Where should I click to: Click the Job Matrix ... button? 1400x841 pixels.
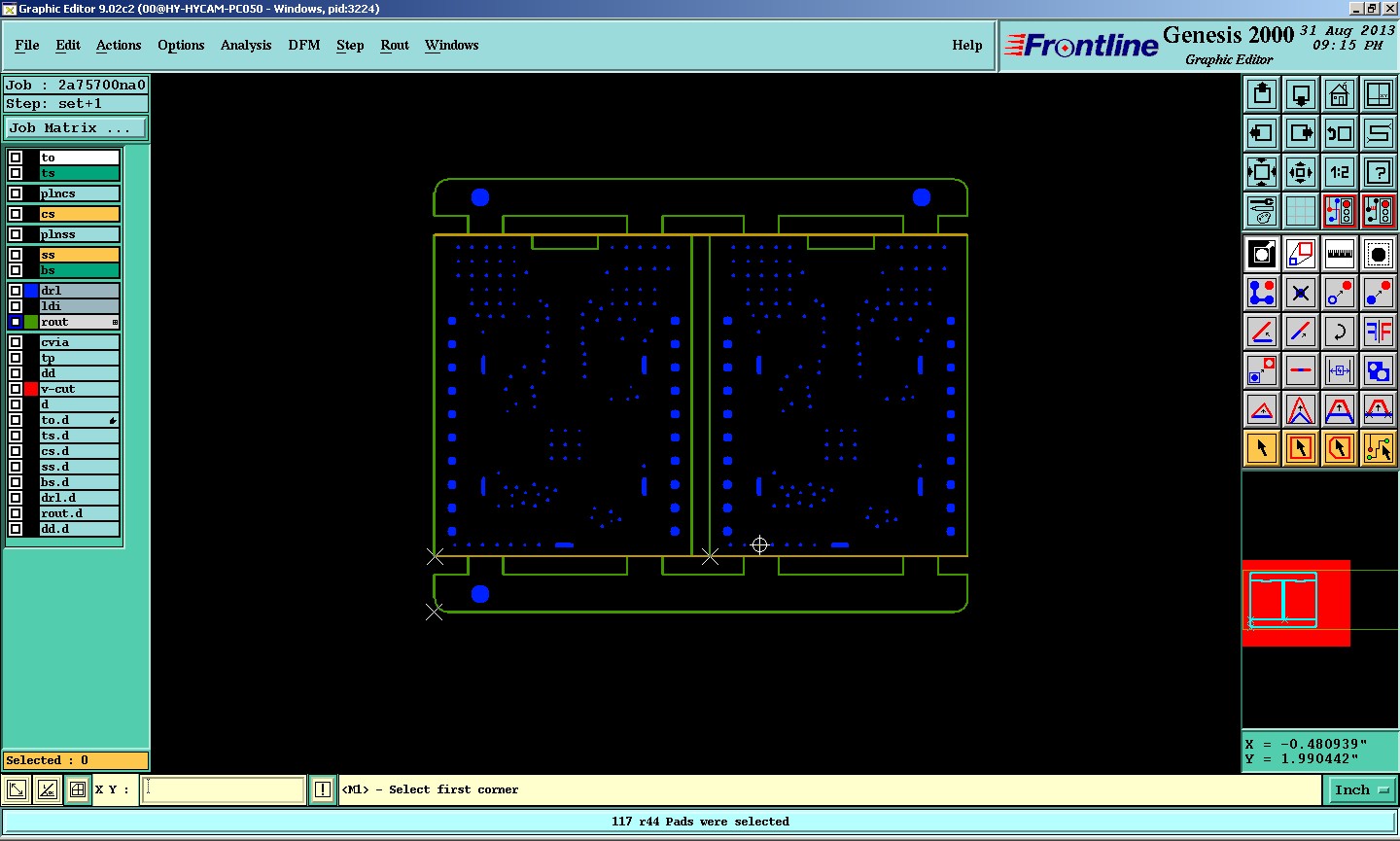pyautogui.click(x=76, y=128)
